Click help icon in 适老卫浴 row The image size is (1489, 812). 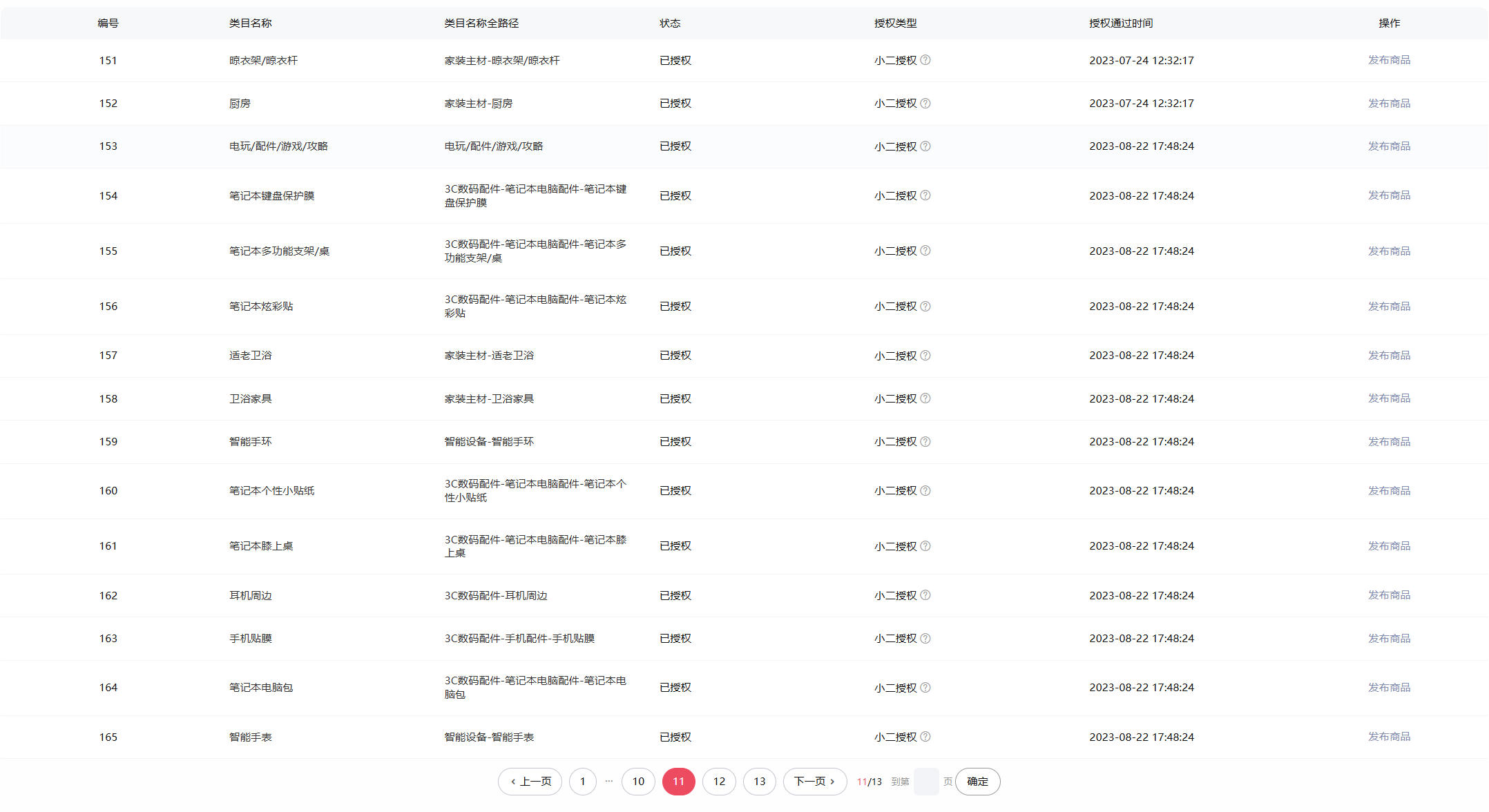[x=925, y=356]
